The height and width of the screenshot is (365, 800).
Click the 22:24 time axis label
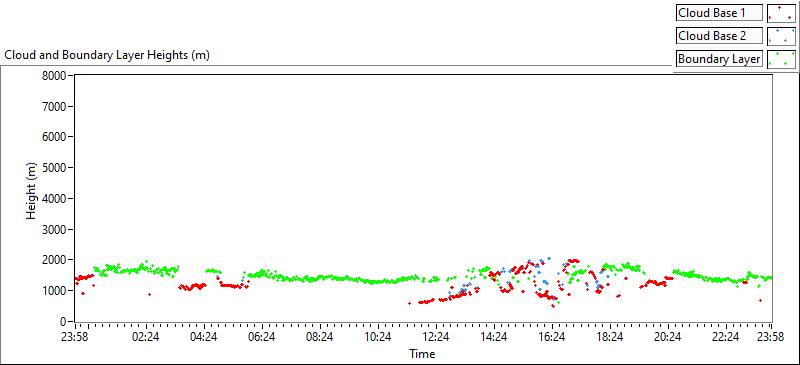[726, 337]
